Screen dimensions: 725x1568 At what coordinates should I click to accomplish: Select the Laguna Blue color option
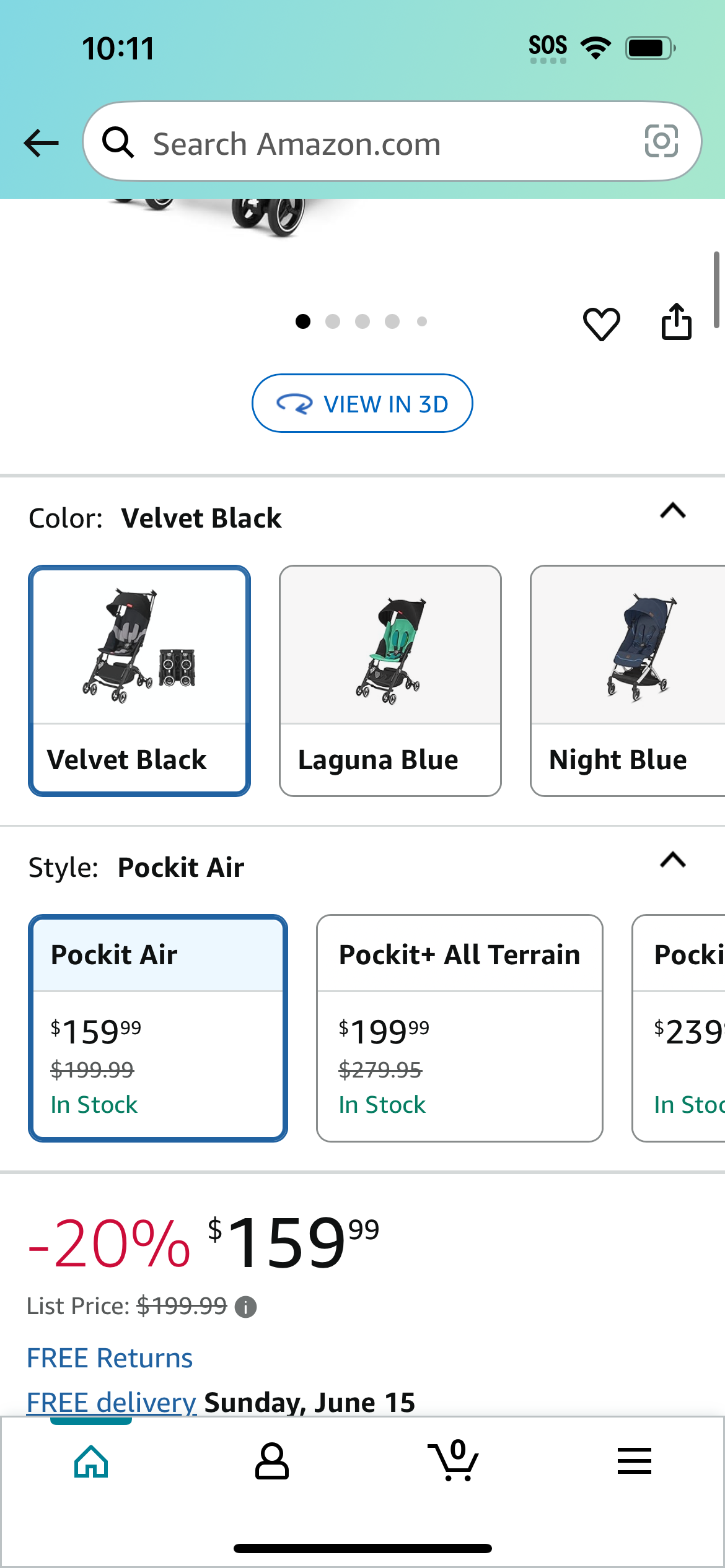[390, 681]
